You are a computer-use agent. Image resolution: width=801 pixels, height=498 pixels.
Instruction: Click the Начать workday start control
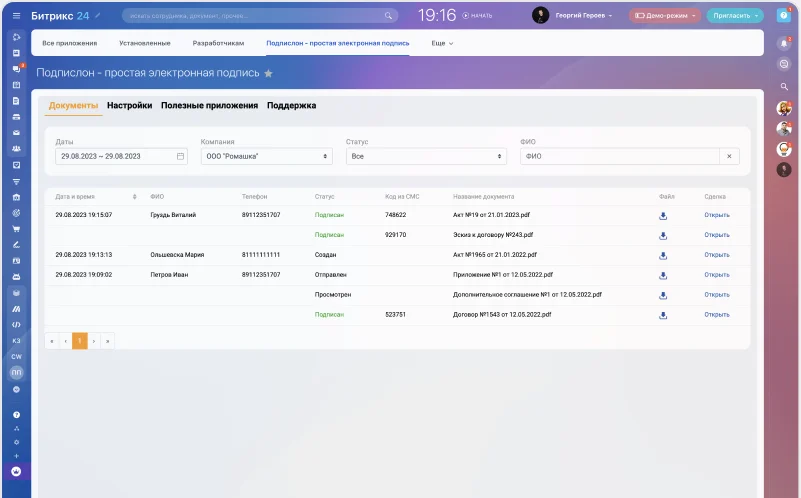[477, 16]
